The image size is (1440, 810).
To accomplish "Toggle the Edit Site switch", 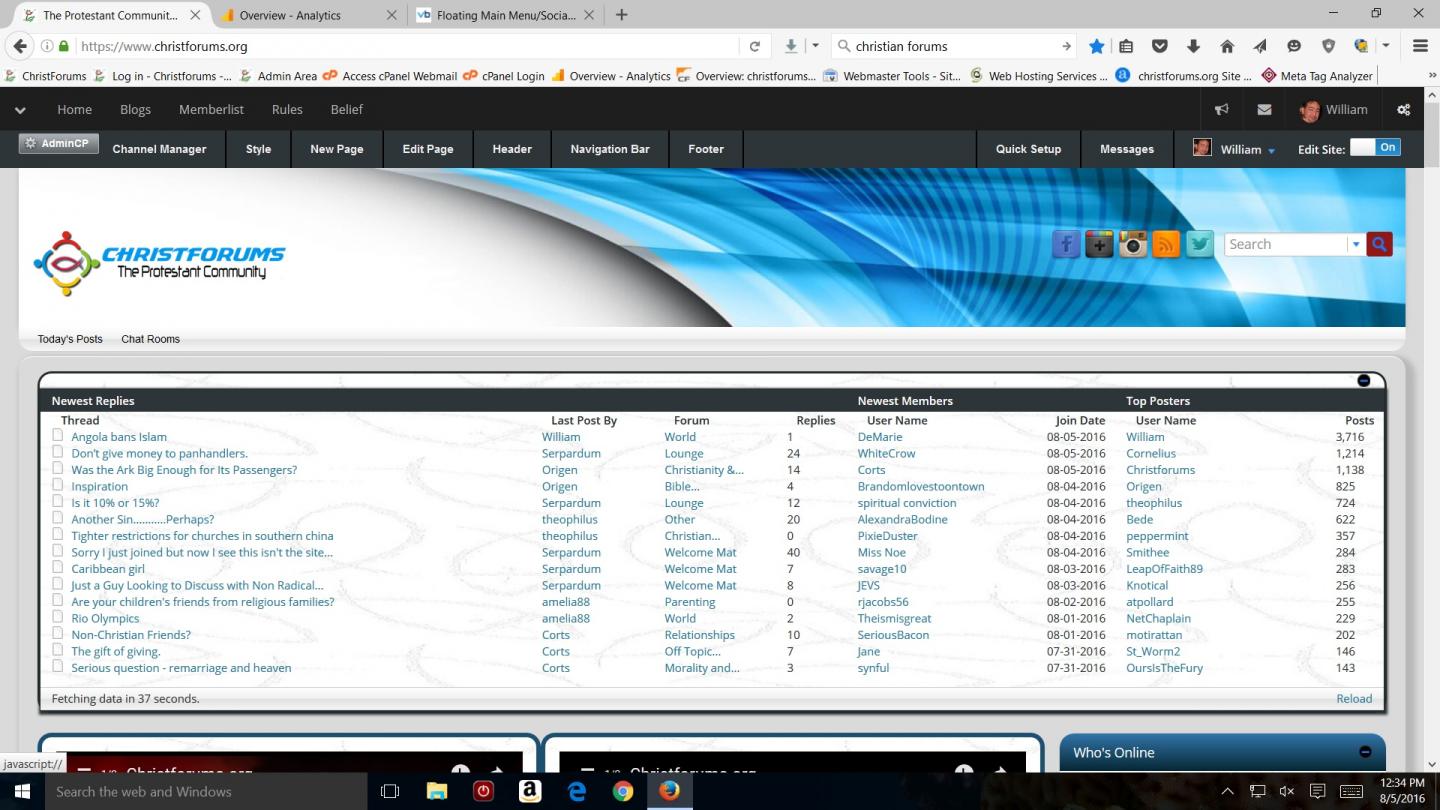I will pos(1375,147).
